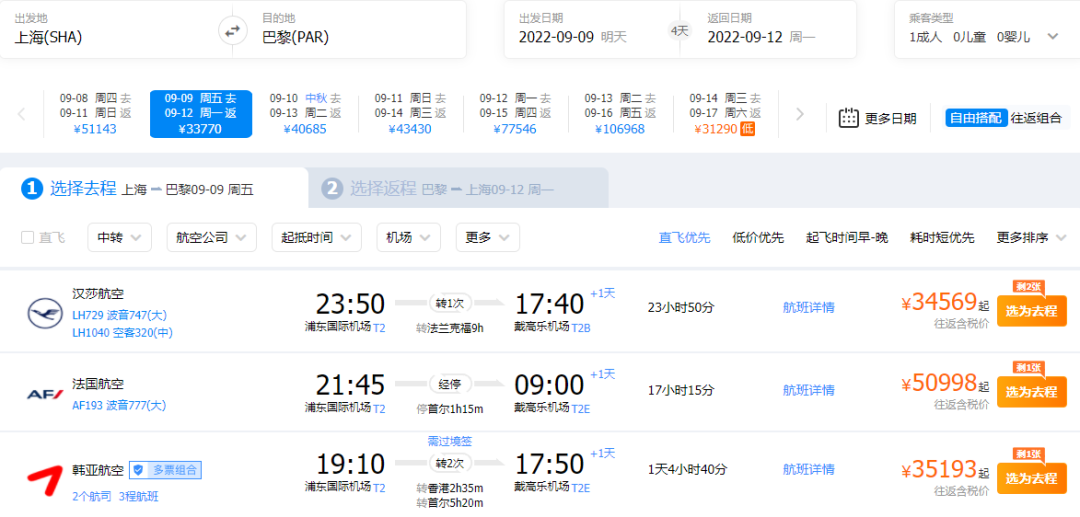The width and height of the screenshot is (1080, 517).
Task: Pick the 09-12 to 09-15 date option
Action: [515, 114]
